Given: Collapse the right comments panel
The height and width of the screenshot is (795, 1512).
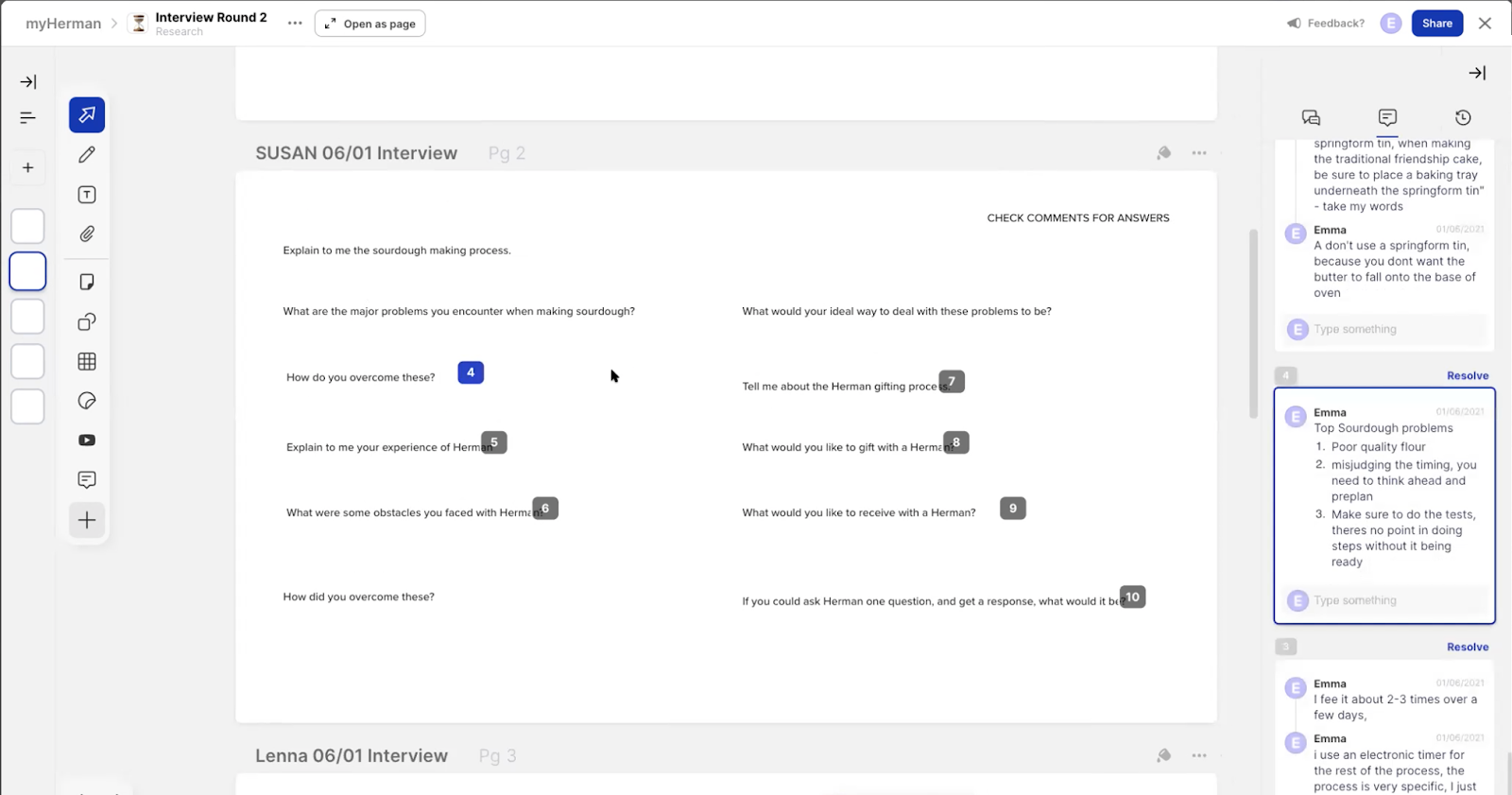Looking at the screenshot, I should (1477, 73).
